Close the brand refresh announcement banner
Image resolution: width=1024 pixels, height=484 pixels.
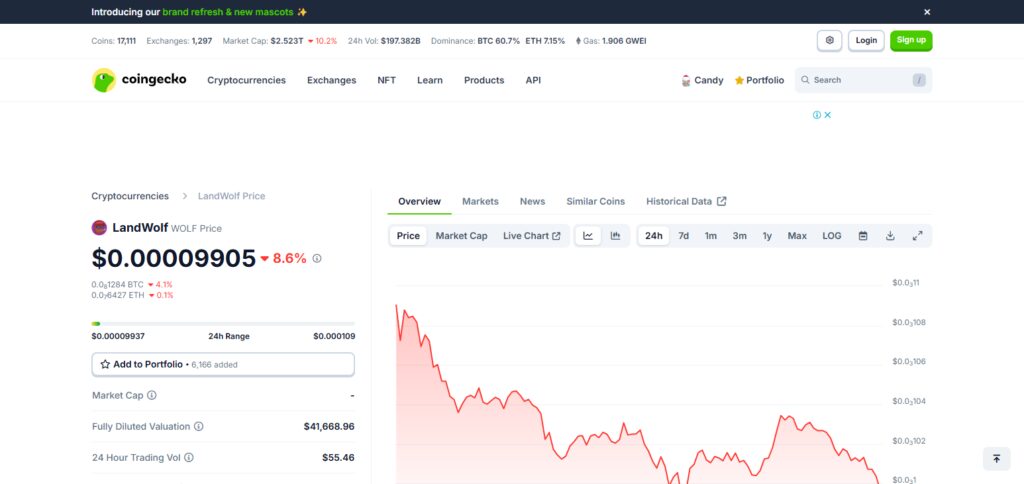[927, 12]
